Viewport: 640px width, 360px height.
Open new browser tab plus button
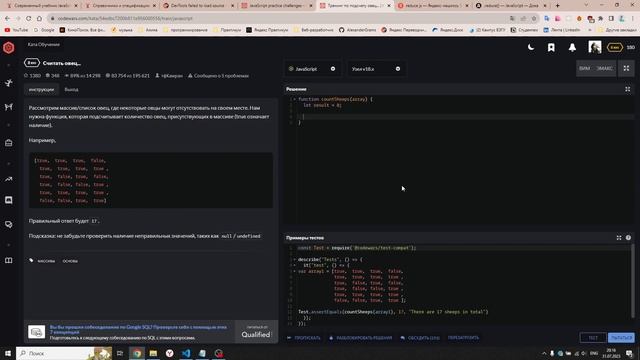(558, 6)
